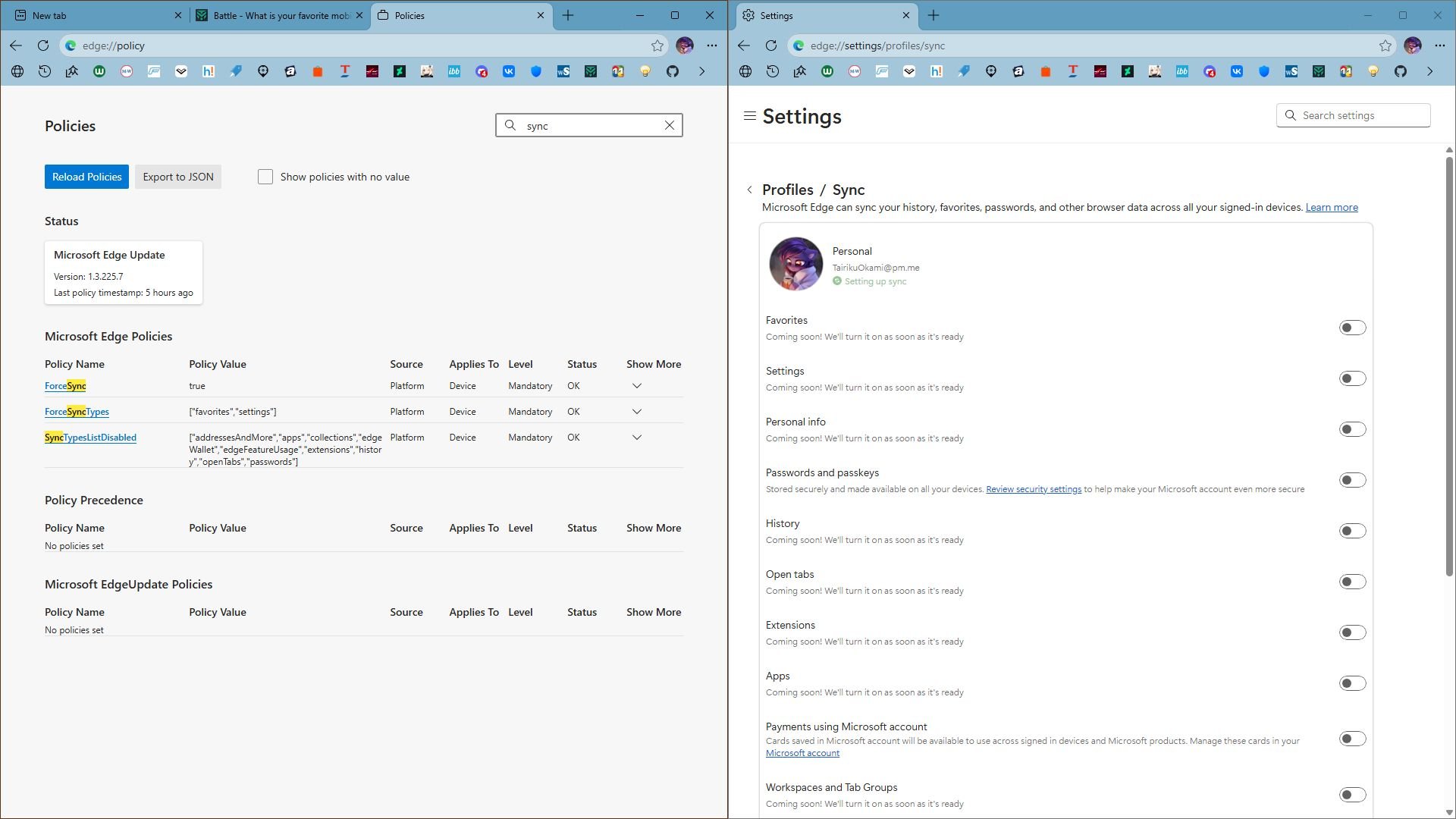
Task: Add edge://policy page to favorites
Action: point(657,45)
